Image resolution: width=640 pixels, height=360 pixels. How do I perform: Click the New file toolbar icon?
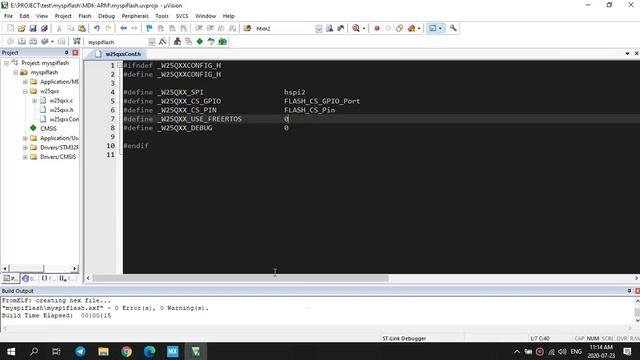click(x=10, y=28)
